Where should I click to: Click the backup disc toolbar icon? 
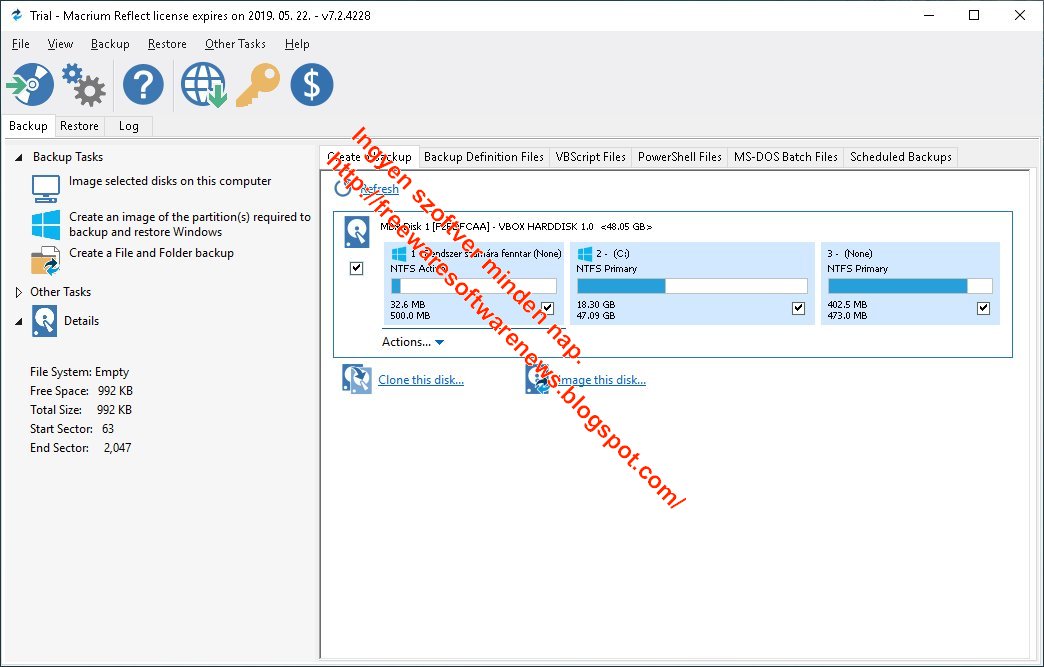coord(31,85)
